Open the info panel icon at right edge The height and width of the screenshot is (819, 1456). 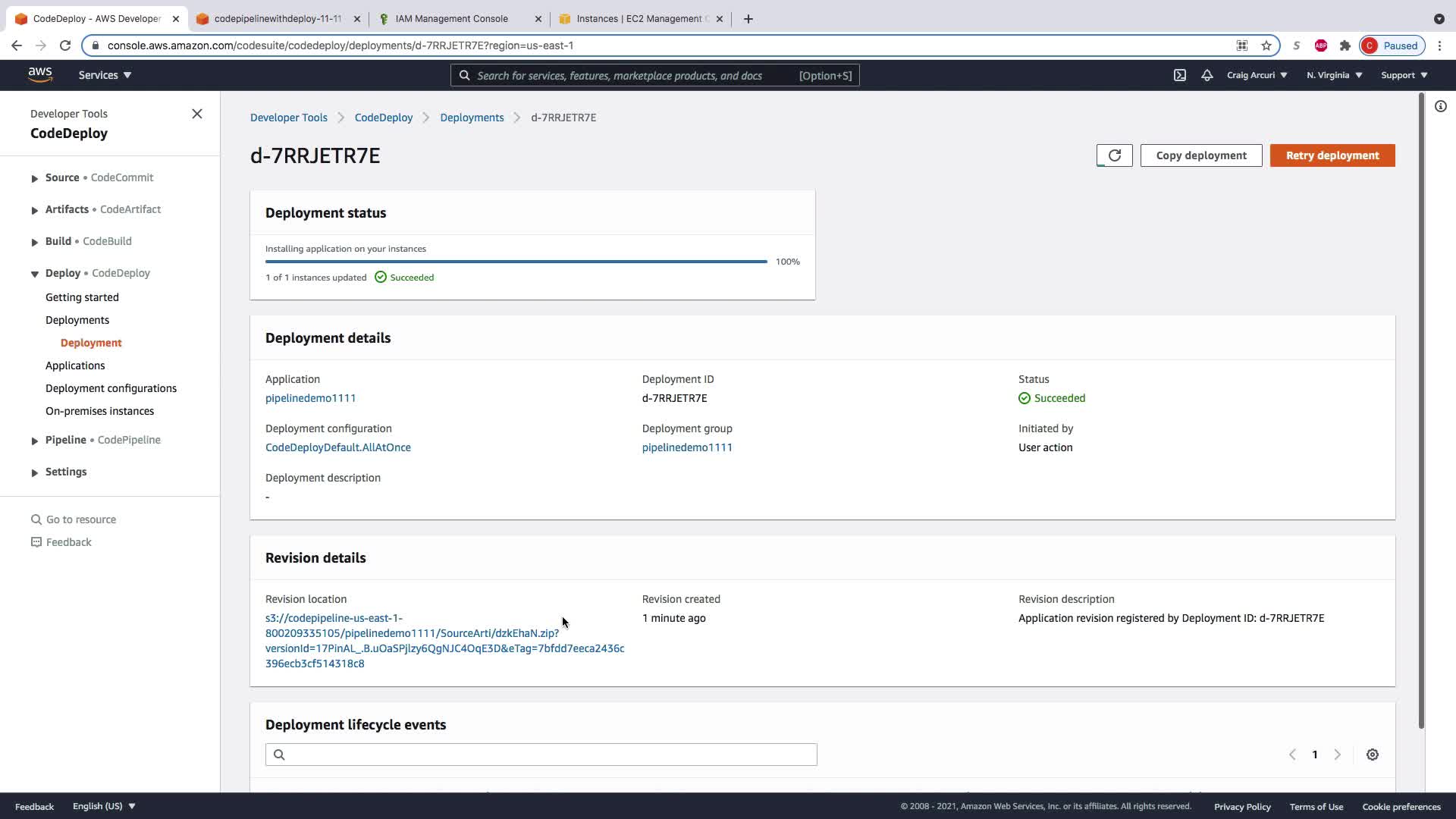[1440, 107]
